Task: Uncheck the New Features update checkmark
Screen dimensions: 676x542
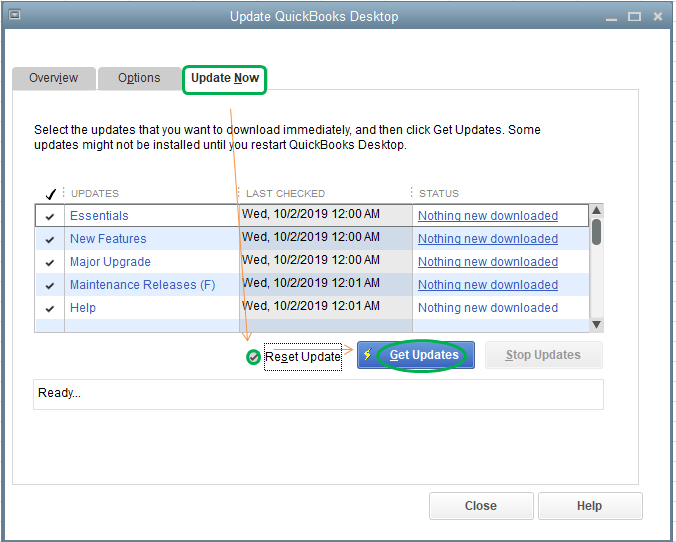Action: (x=50, y=239)
